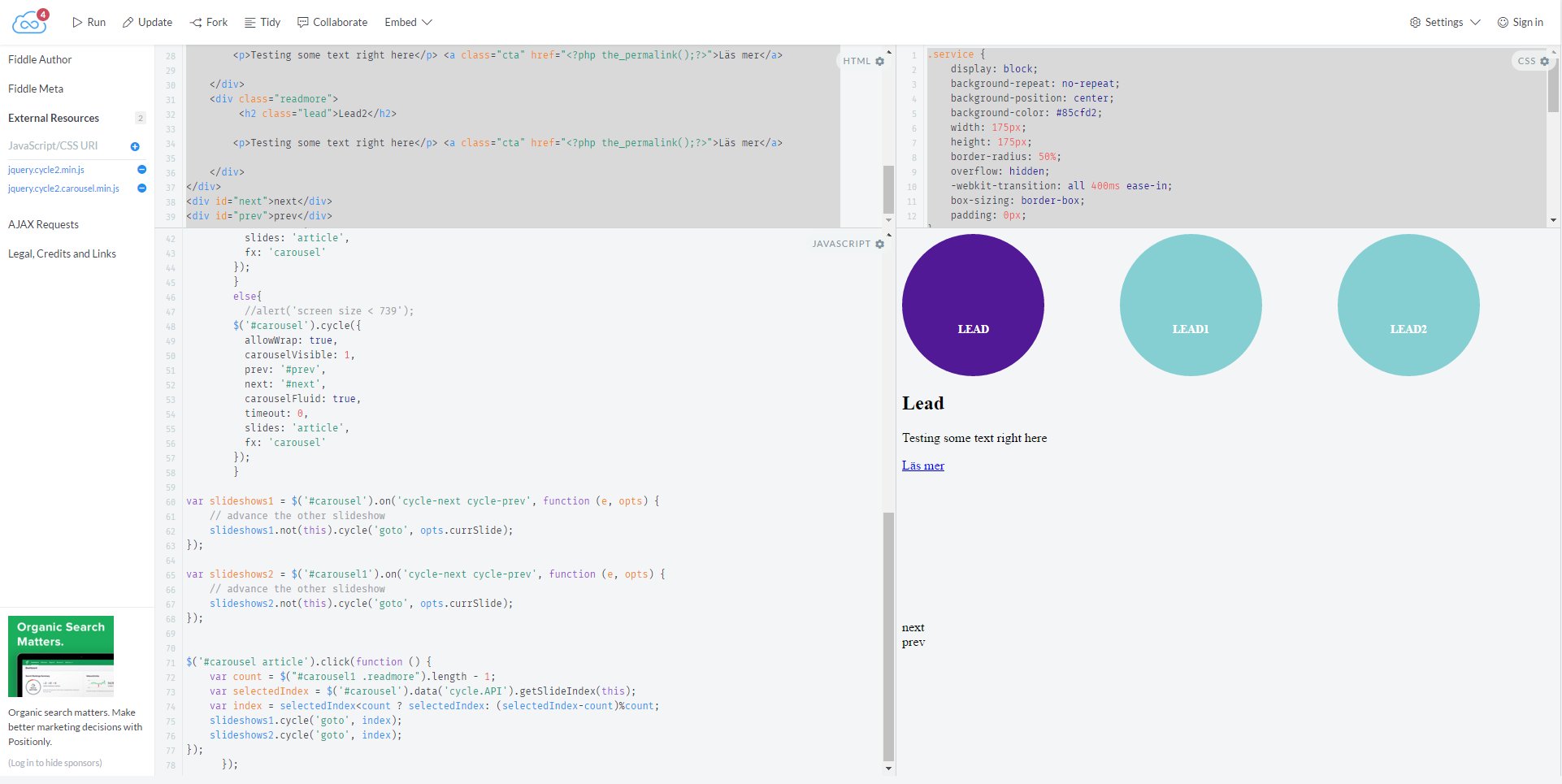Click the JSFiddle cloud logo
Screen dimensions: 1562x784
coord(30,22)
